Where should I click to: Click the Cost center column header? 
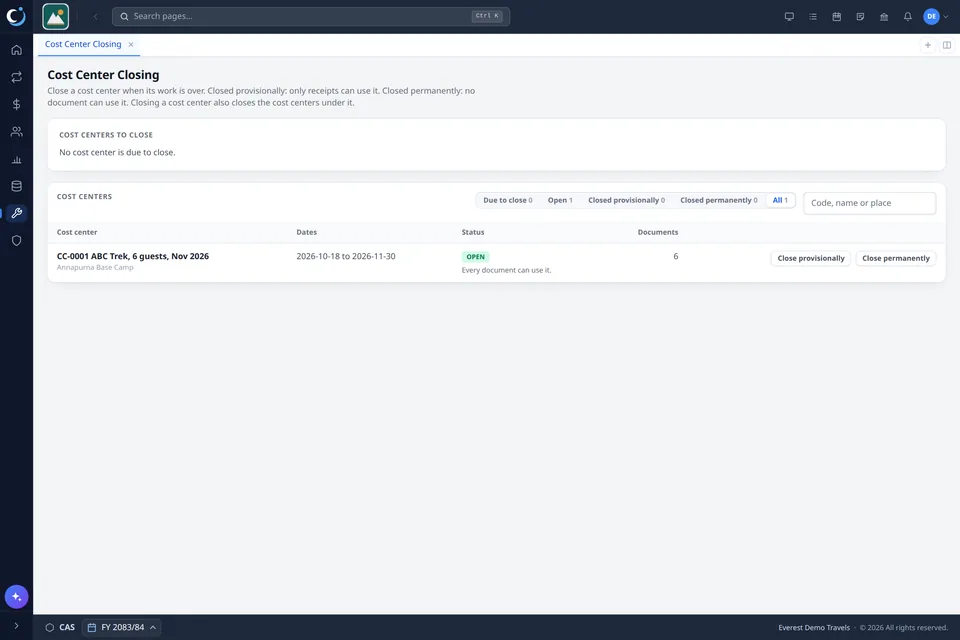[x=77, y=232]
